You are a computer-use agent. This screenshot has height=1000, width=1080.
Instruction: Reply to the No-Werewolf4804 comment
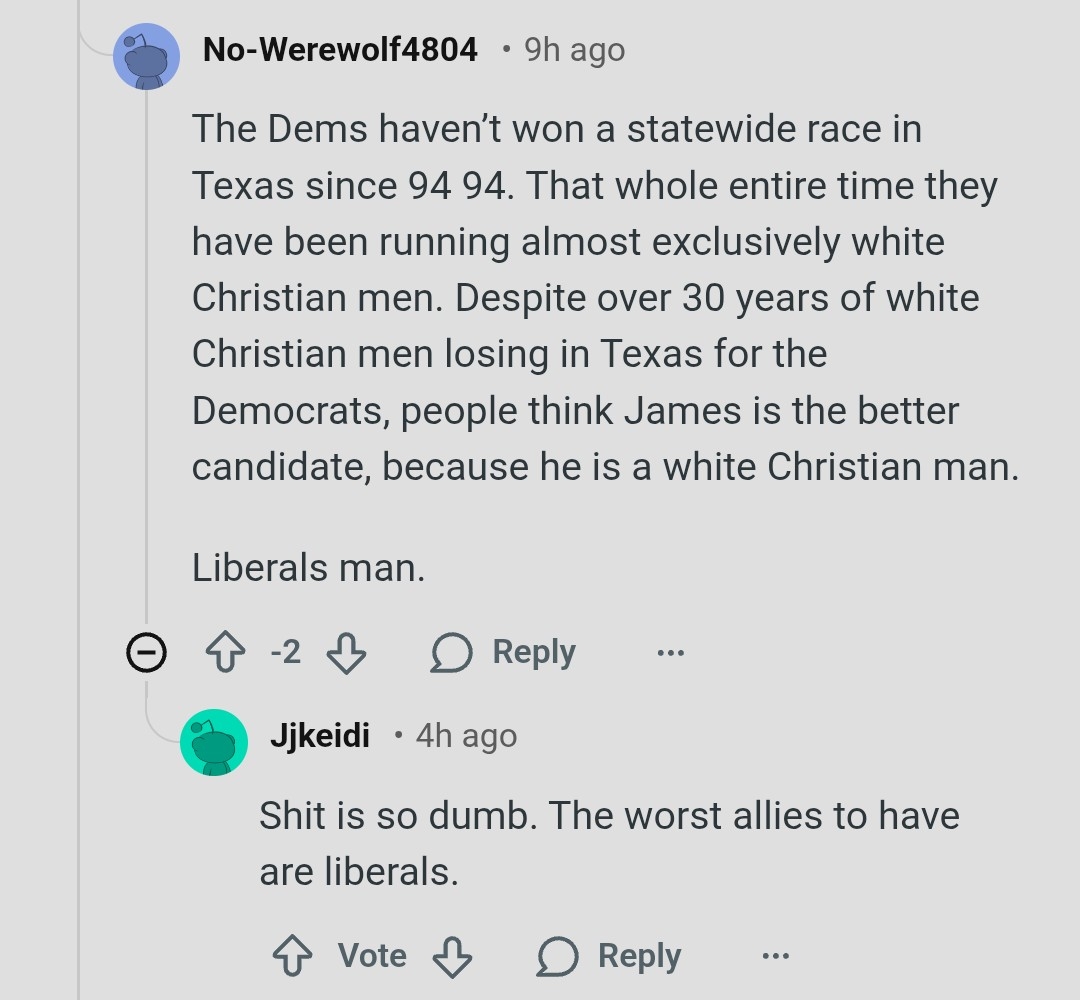tap(504, 653)
